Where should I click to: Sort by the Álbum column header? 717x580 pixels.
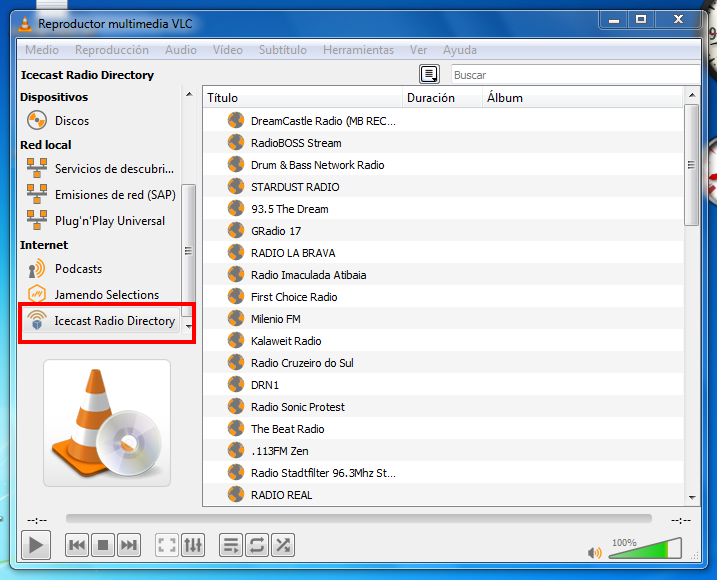(x=583, y=98)
